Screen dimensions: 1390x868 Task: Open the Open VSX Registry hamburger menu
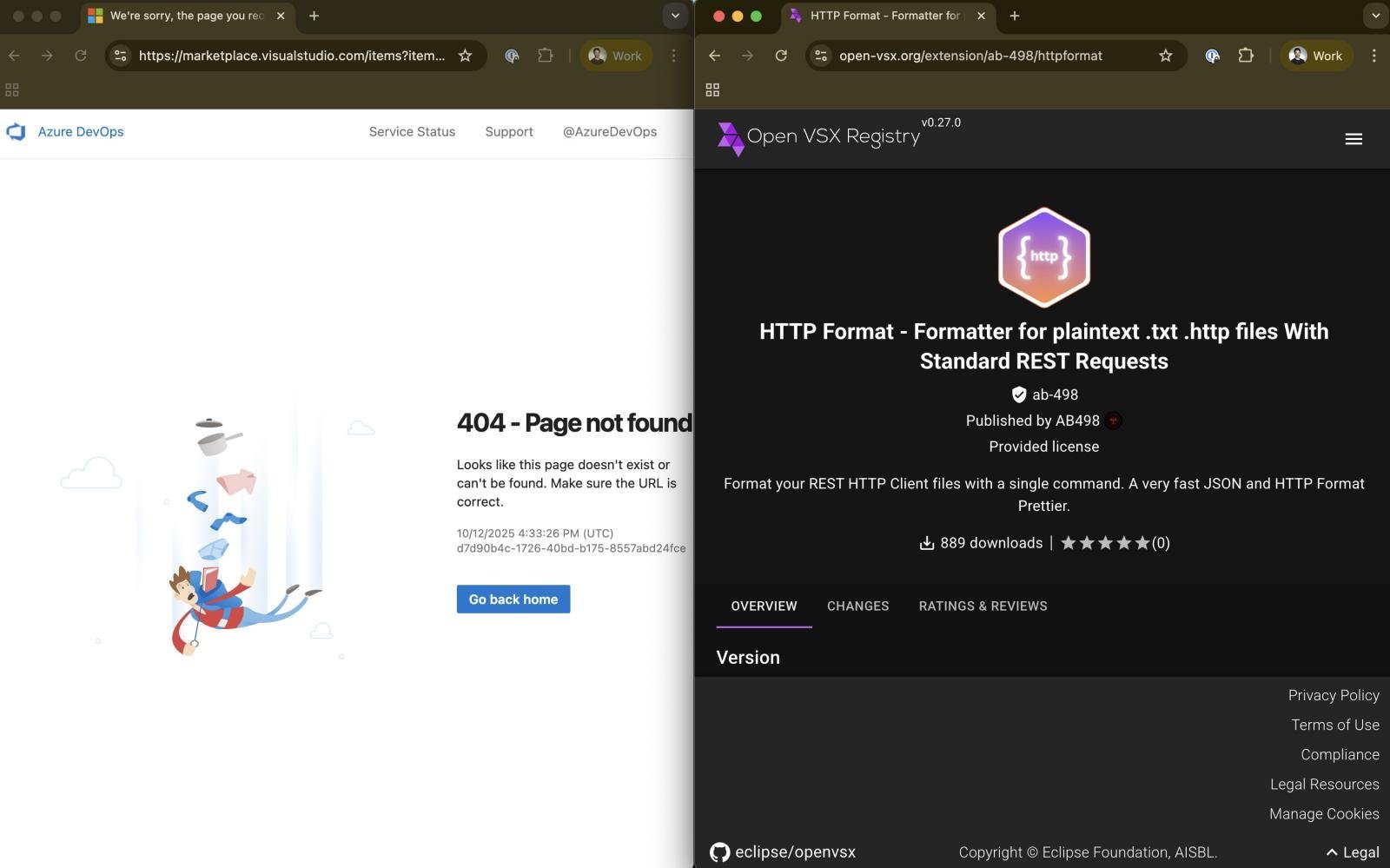(x=1354, y=138)
